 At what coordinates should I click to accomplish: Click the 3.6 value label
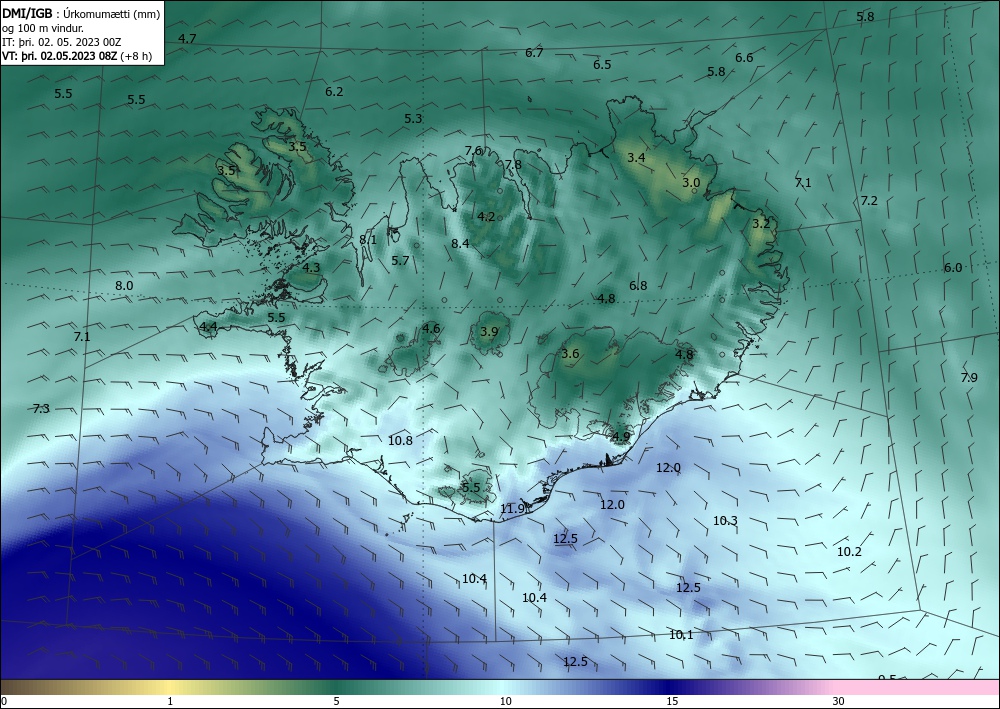(x=570, y=353)
